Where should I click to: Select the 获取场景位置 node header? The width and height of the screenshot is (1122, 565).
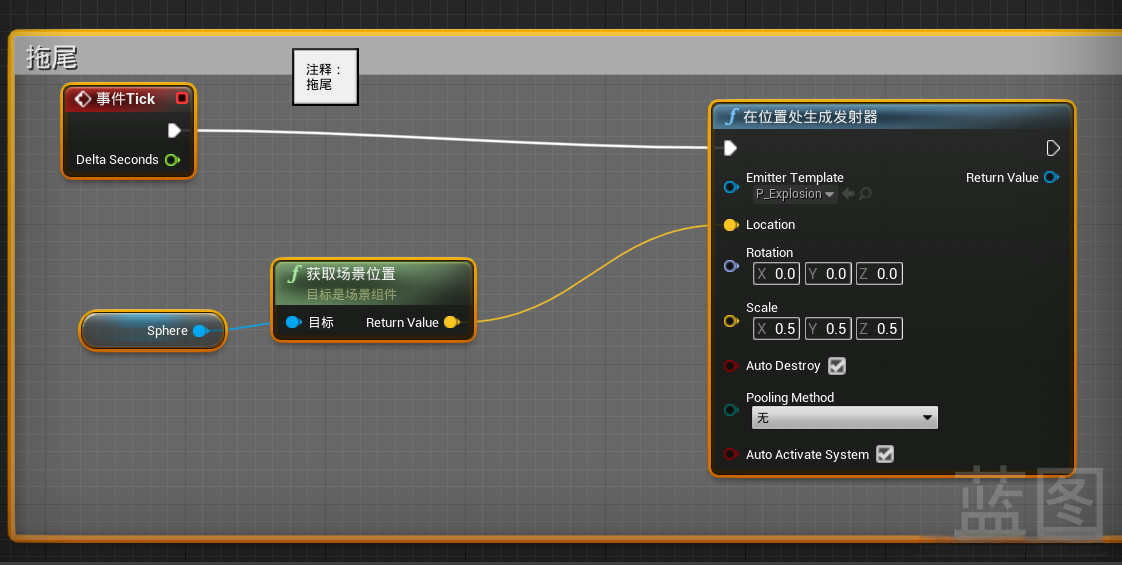pyautogui.click(x=373, y=282)
